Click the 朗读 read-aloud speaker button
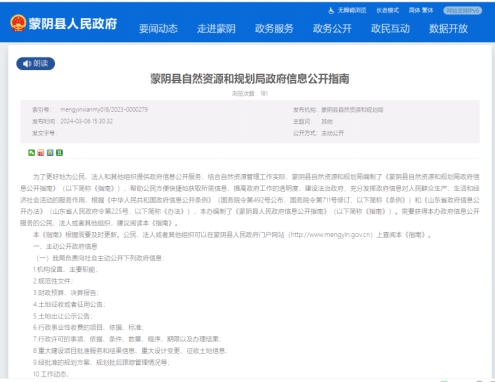The image size is (495, 382). click(x=36, y=63)
